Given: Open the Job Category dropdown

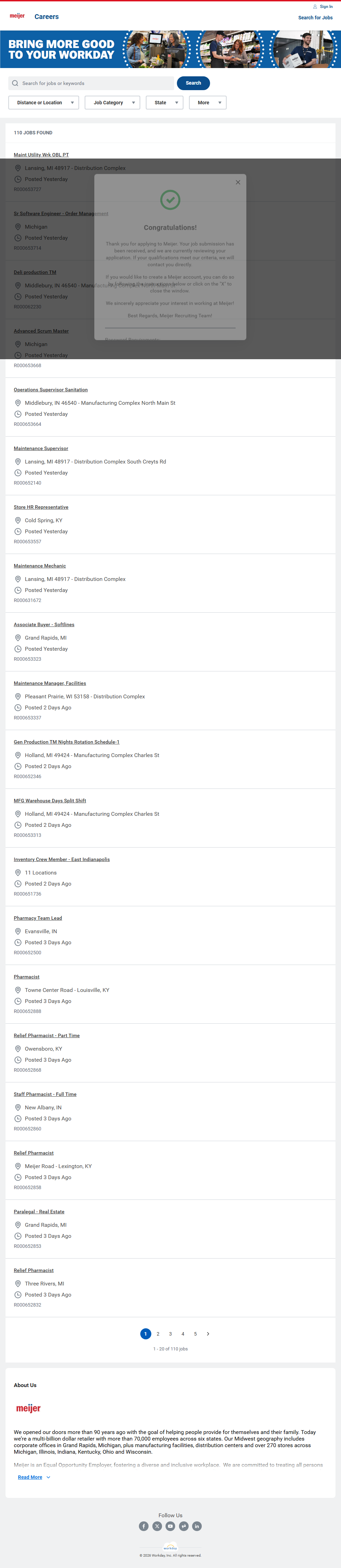Looking at the screenshot, I should [113, 103].
